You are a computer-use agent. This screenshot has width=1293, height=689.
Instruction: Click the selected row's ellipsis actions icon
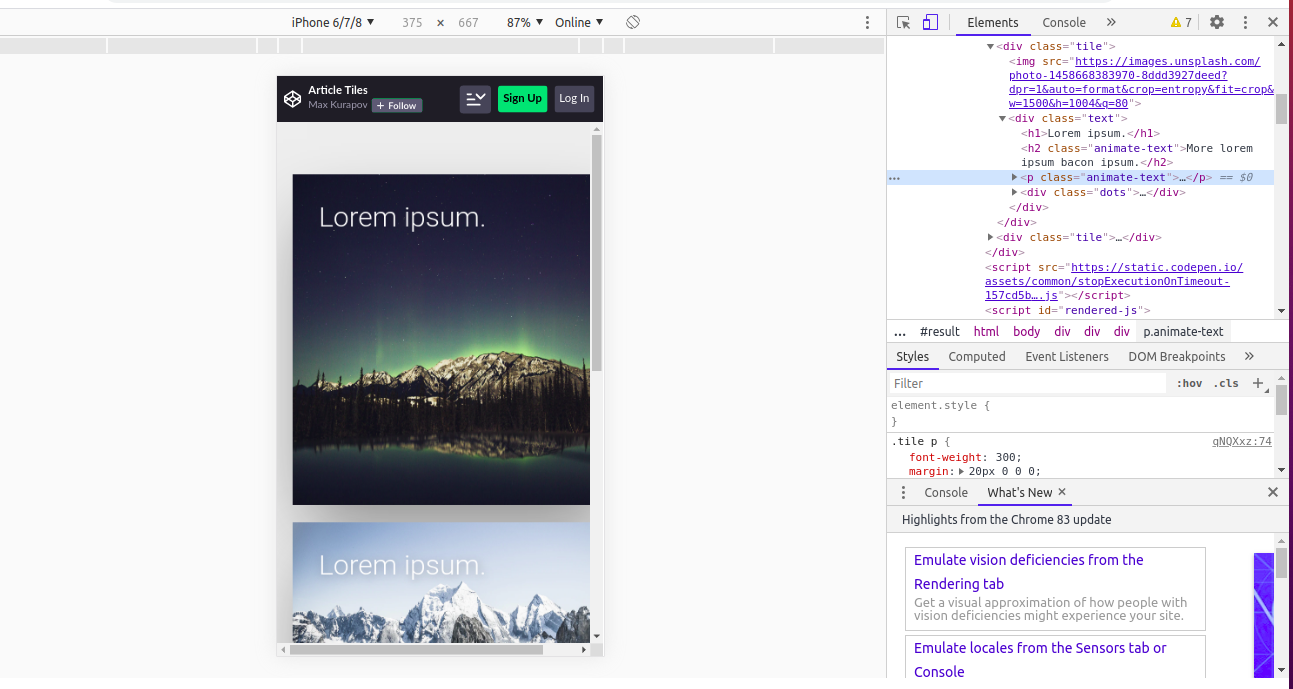point(895,178)
